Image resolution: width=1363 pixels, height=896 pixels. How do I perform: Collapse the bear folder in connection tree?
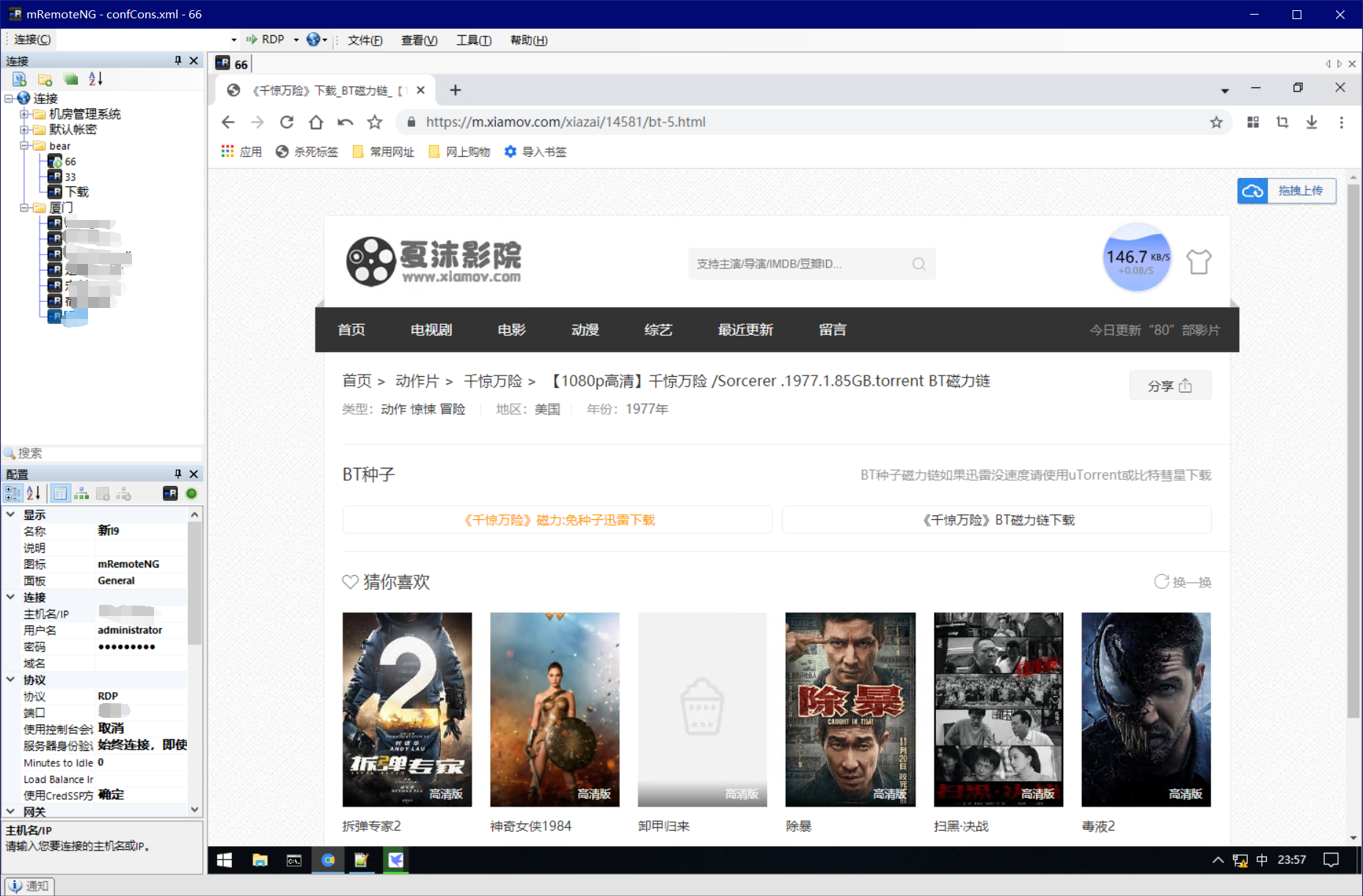click(x=24, y=146)
